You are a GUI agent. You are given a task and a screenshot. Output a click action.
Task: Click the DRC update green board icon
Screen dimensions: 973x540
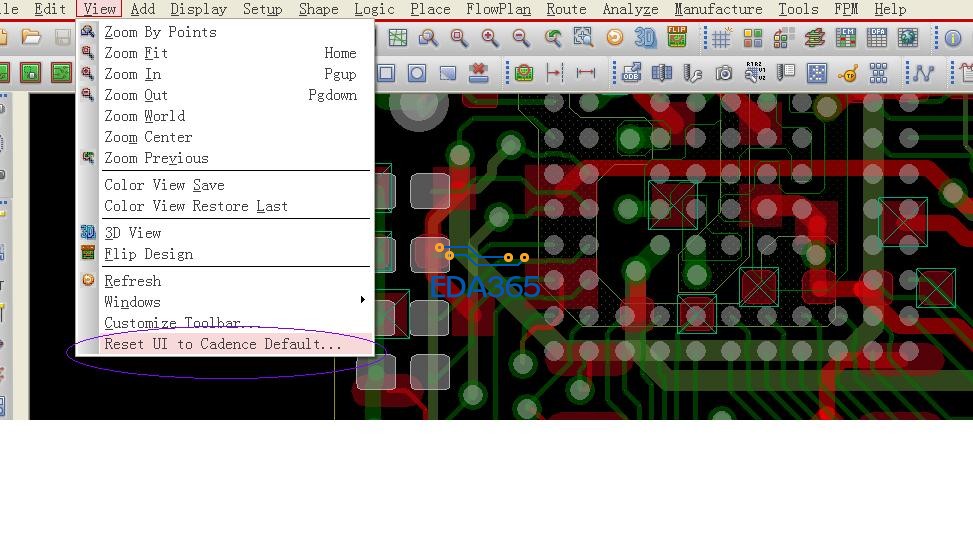[x=524, y=73]
